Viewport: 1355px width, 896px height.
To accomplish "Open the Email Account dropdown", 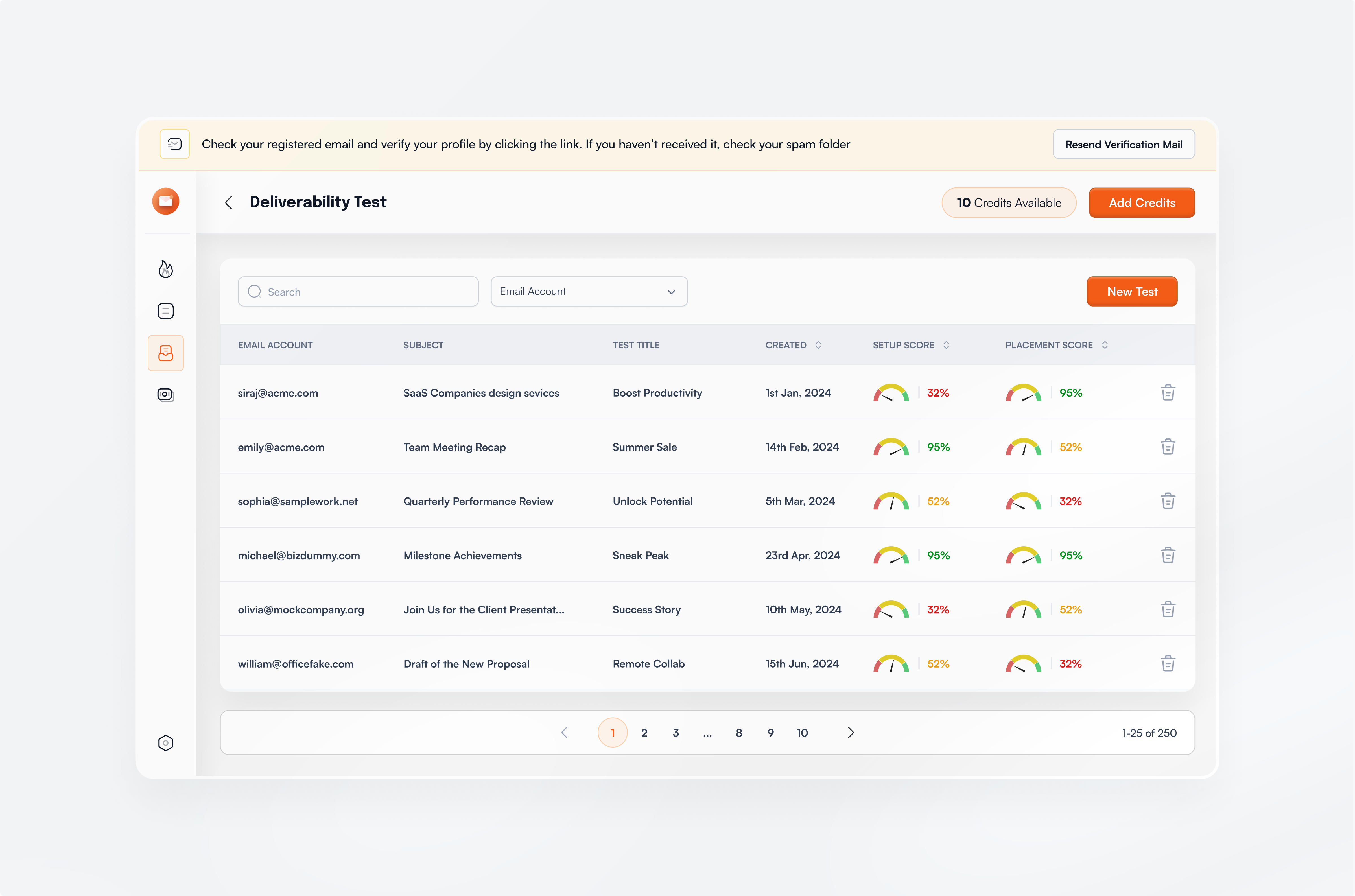I will (x=589, y=291).
